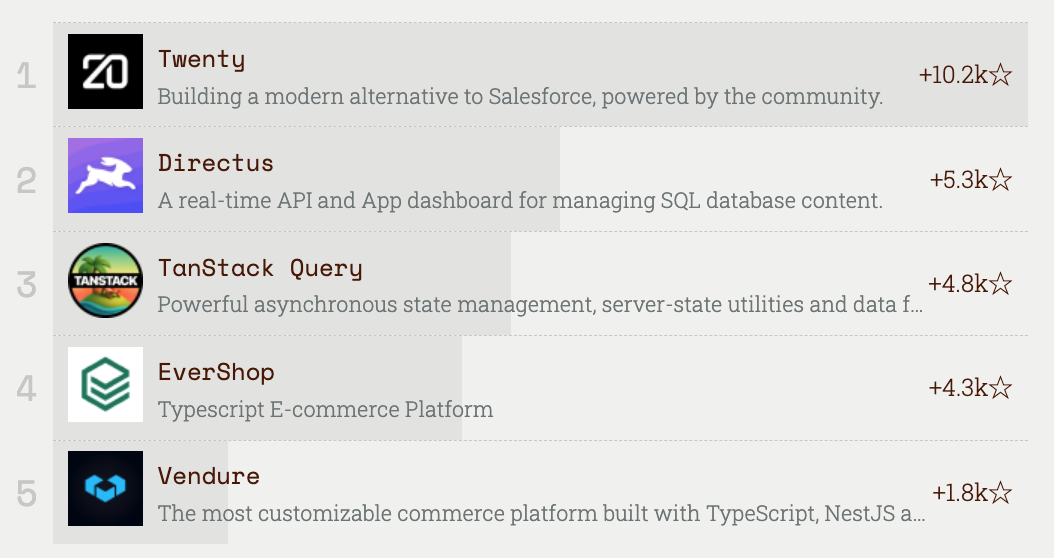1054x558 pixels.
Task: Open the TanStack Query title link
Action: pos(260,268)
